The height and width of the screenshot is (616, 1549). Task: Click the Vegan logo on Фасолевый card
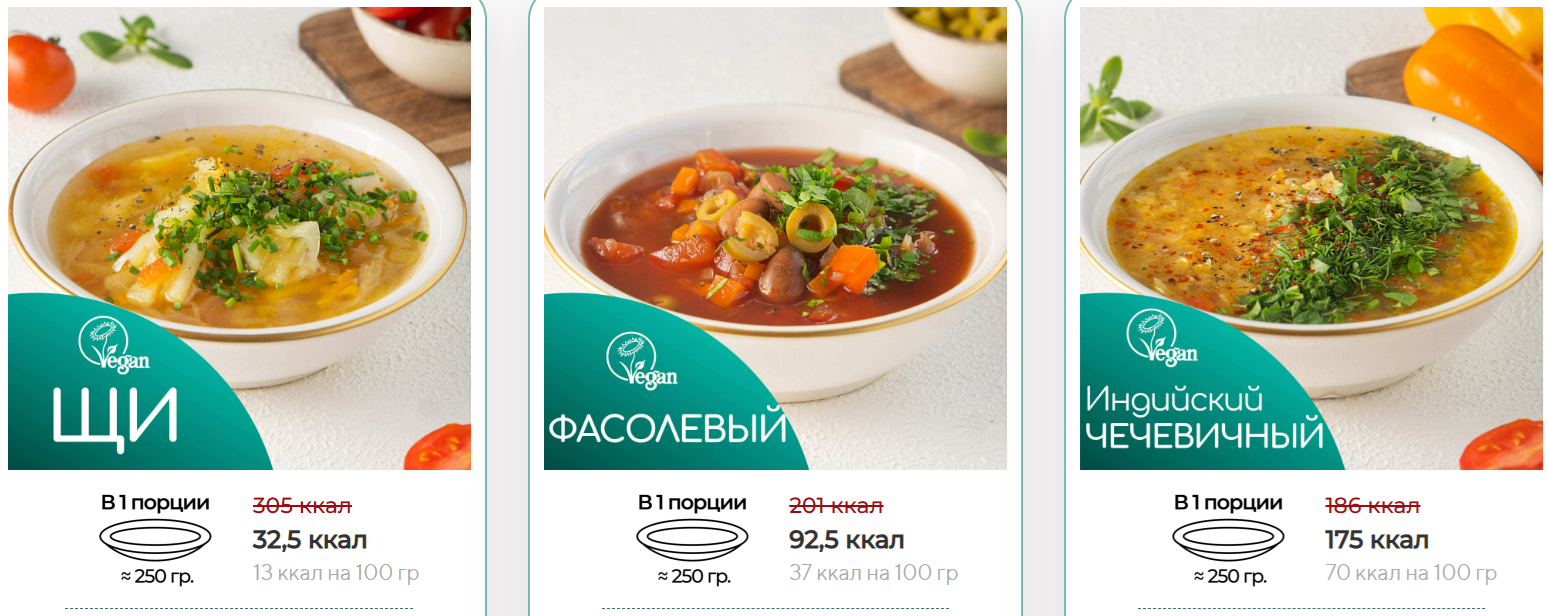[x=641, y=360]
